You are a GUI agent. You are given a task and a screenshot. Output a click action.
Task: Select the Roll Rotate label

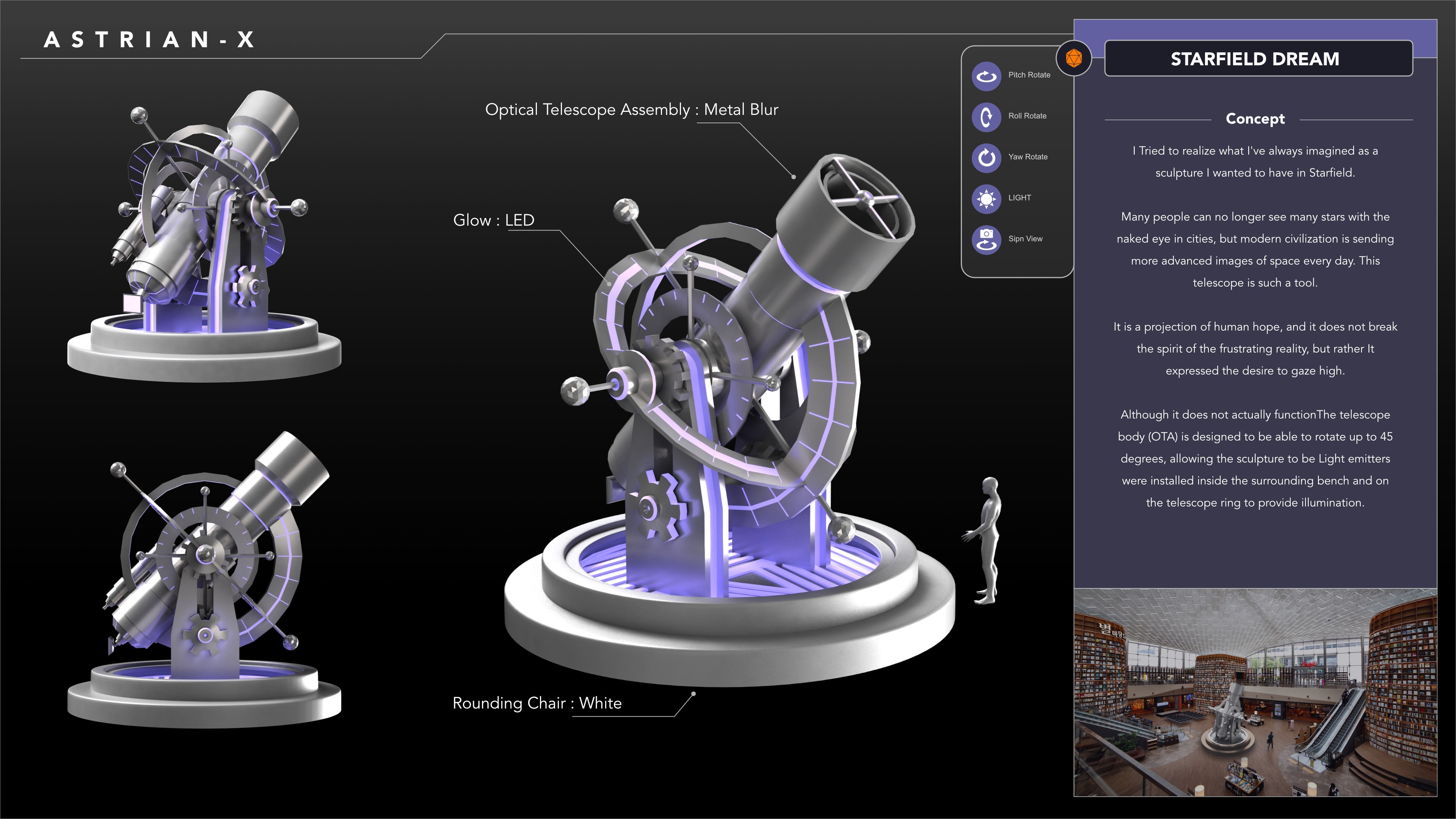pyautogui.click(x=1027, y=116)
